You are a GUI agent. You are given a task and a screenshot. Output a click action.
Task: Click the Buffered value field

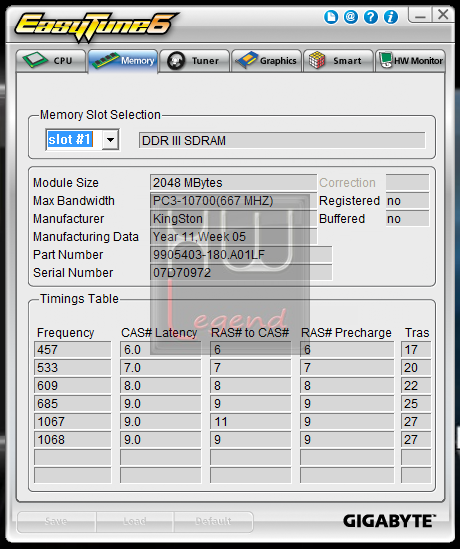[407, 218]
